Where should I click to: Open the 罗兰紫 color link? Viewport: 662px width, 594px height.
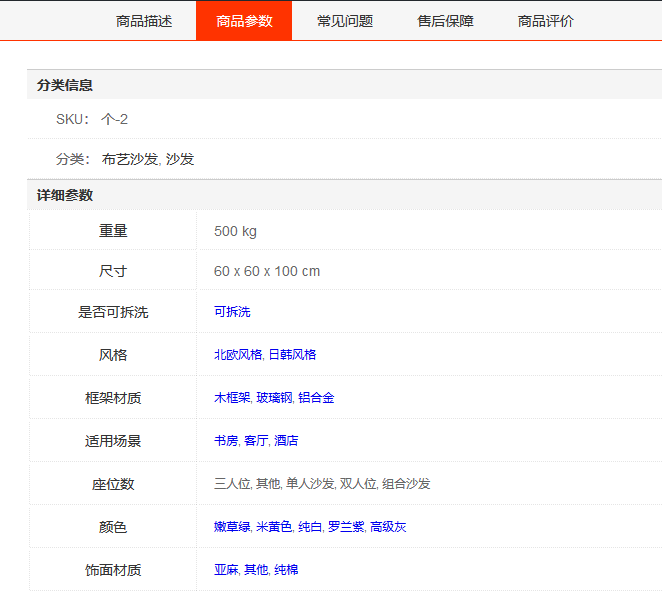pos(346,527)
